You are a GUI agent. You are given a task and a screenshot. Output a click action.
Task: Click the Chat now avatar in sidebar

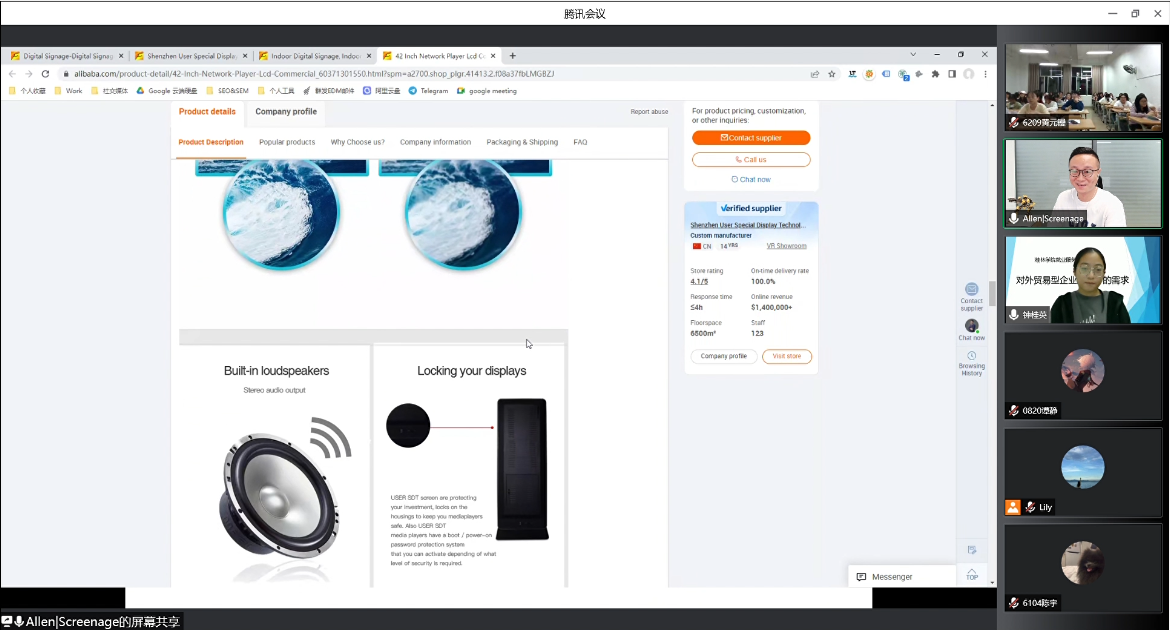(971, 327)
